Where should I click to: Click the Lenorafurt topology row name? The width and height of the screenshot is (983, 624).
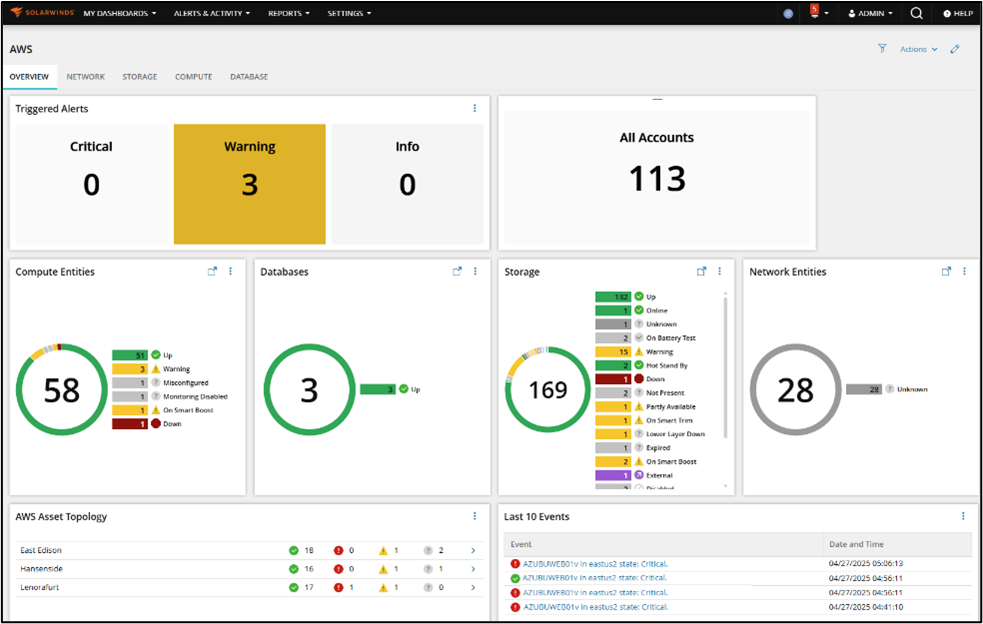tap(39, 588)
